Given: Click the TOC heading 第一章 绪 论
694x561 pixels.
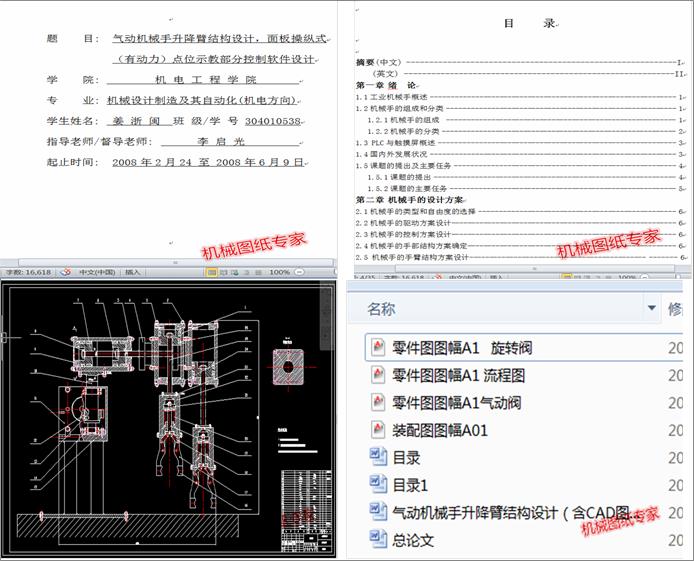Looking at the screenshot, I should (386, 85).
